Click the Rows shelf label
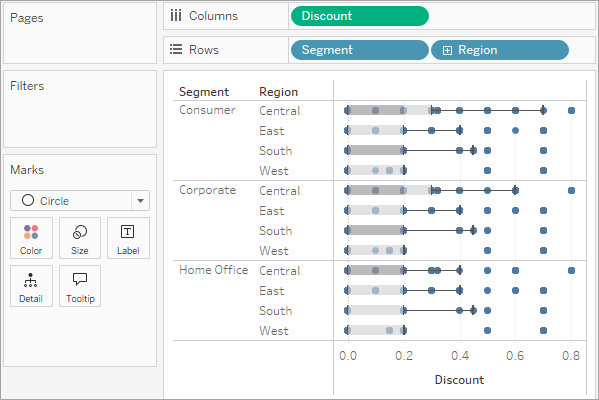 (x=204, y=50)
